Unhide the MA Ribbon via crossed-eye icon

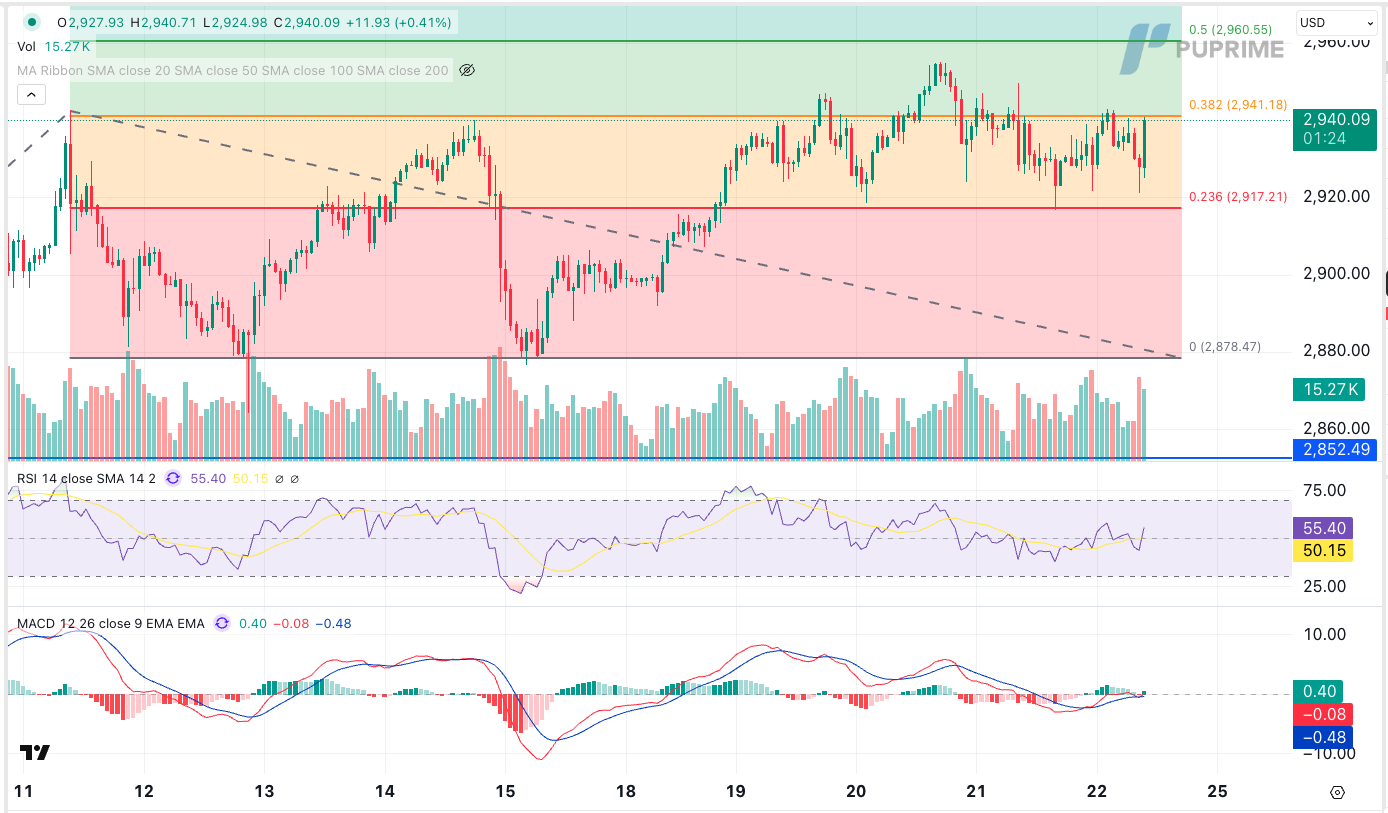(x=466, y=70)
